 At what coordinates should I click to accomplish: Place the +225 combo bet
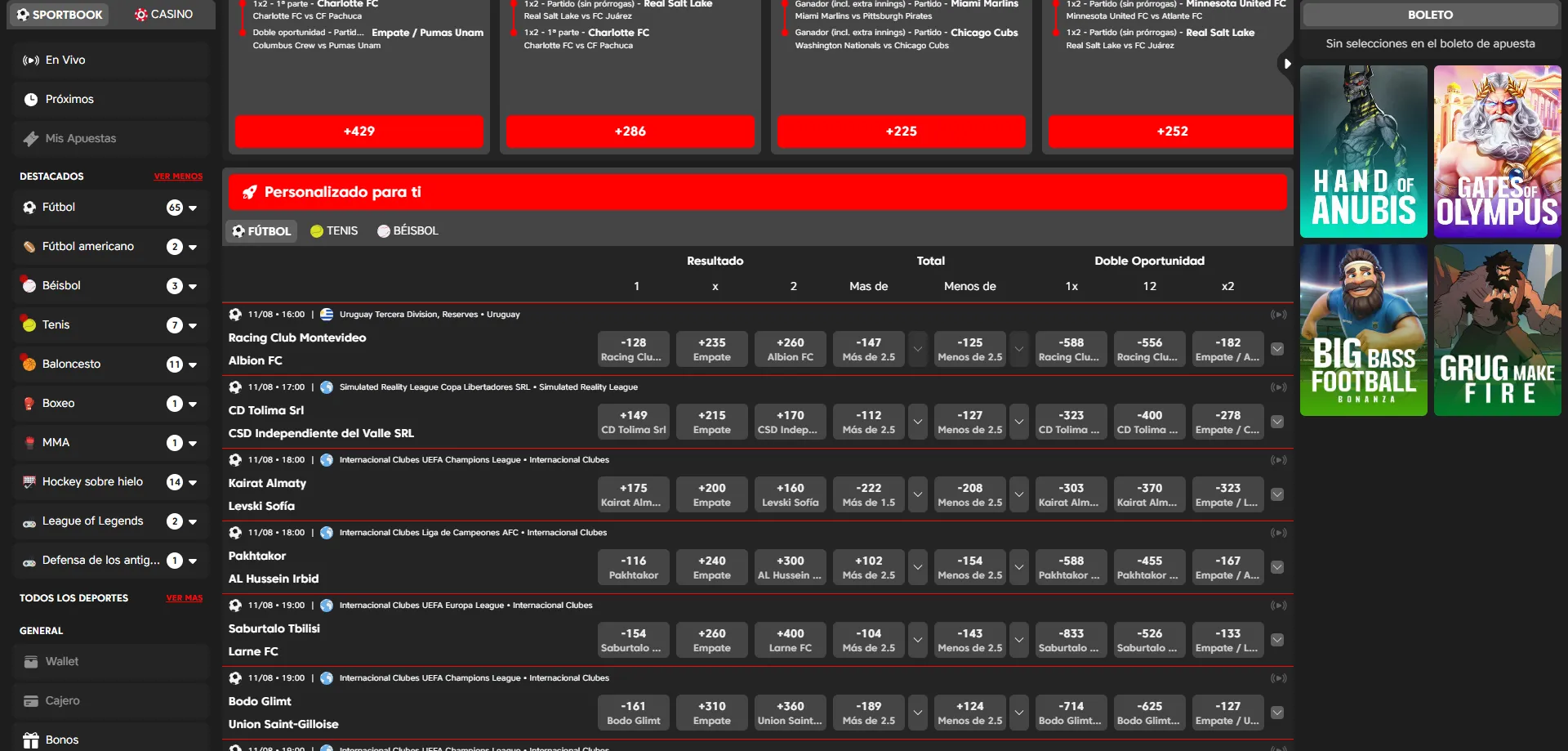(x=902, y=132)
